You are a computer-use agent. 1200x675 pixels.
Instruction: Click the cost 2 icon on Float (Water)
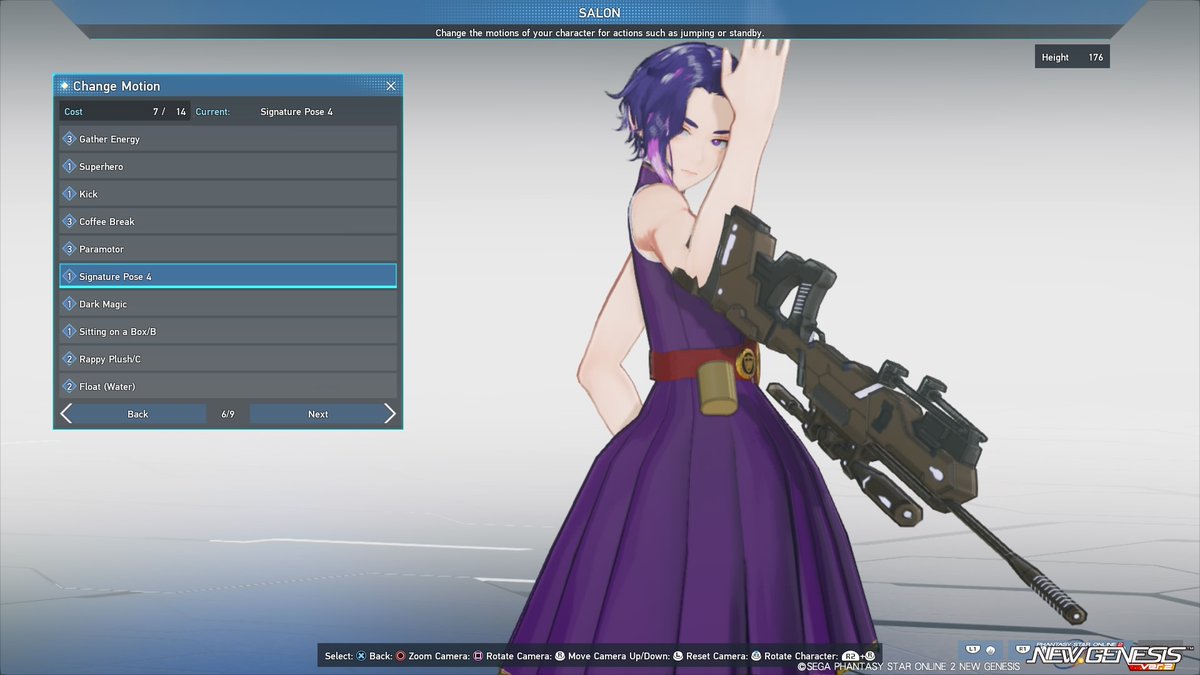click(70, 386)
